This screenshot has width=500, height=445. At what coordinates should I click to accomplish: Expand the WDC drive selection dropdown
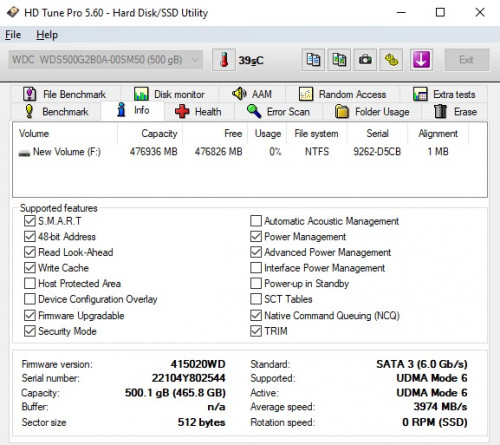point(106,60)
